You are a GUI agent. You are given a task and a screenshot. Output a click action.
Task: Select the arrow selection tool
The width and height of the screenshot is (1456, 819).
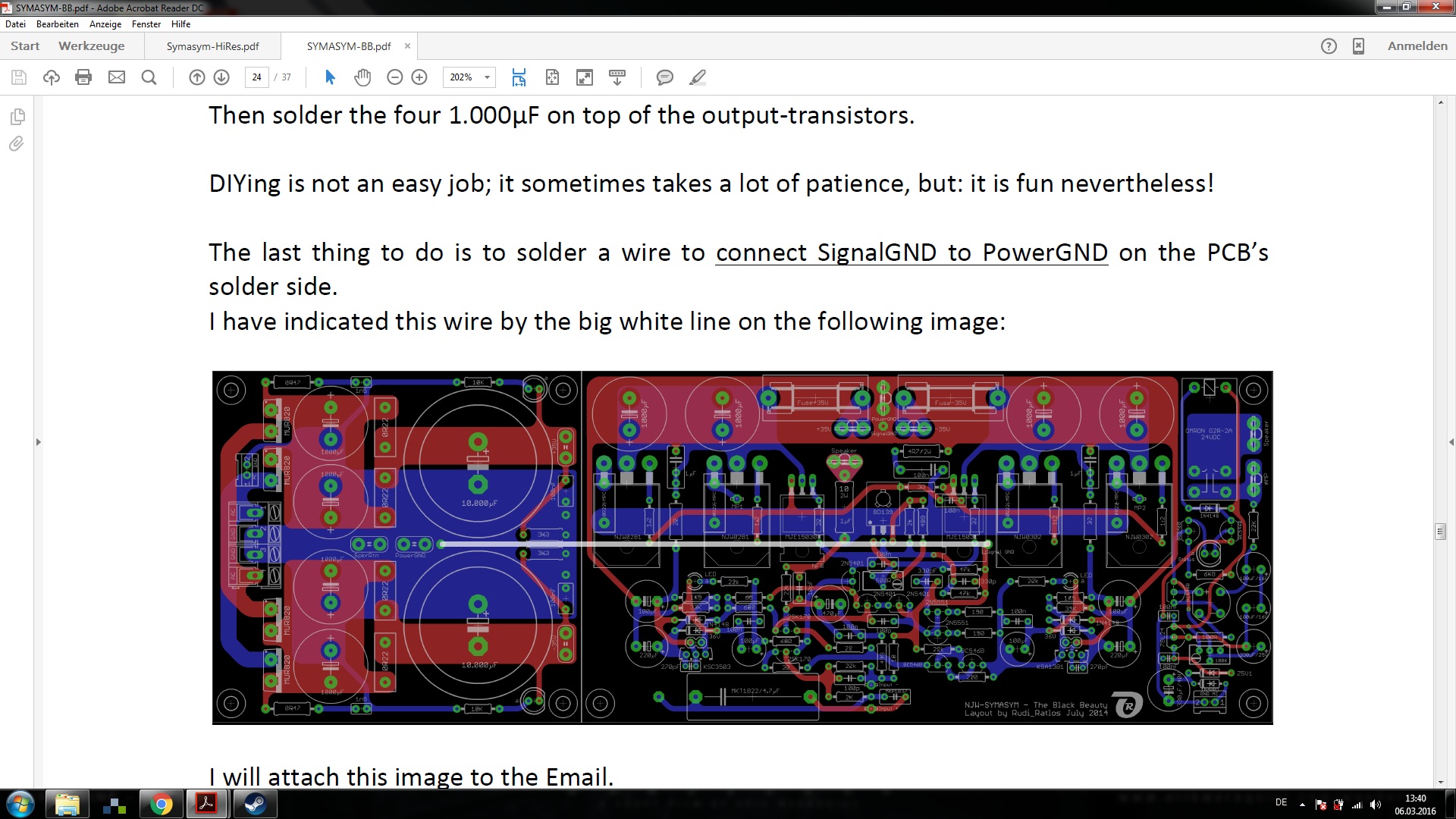[x=330, y=77]
